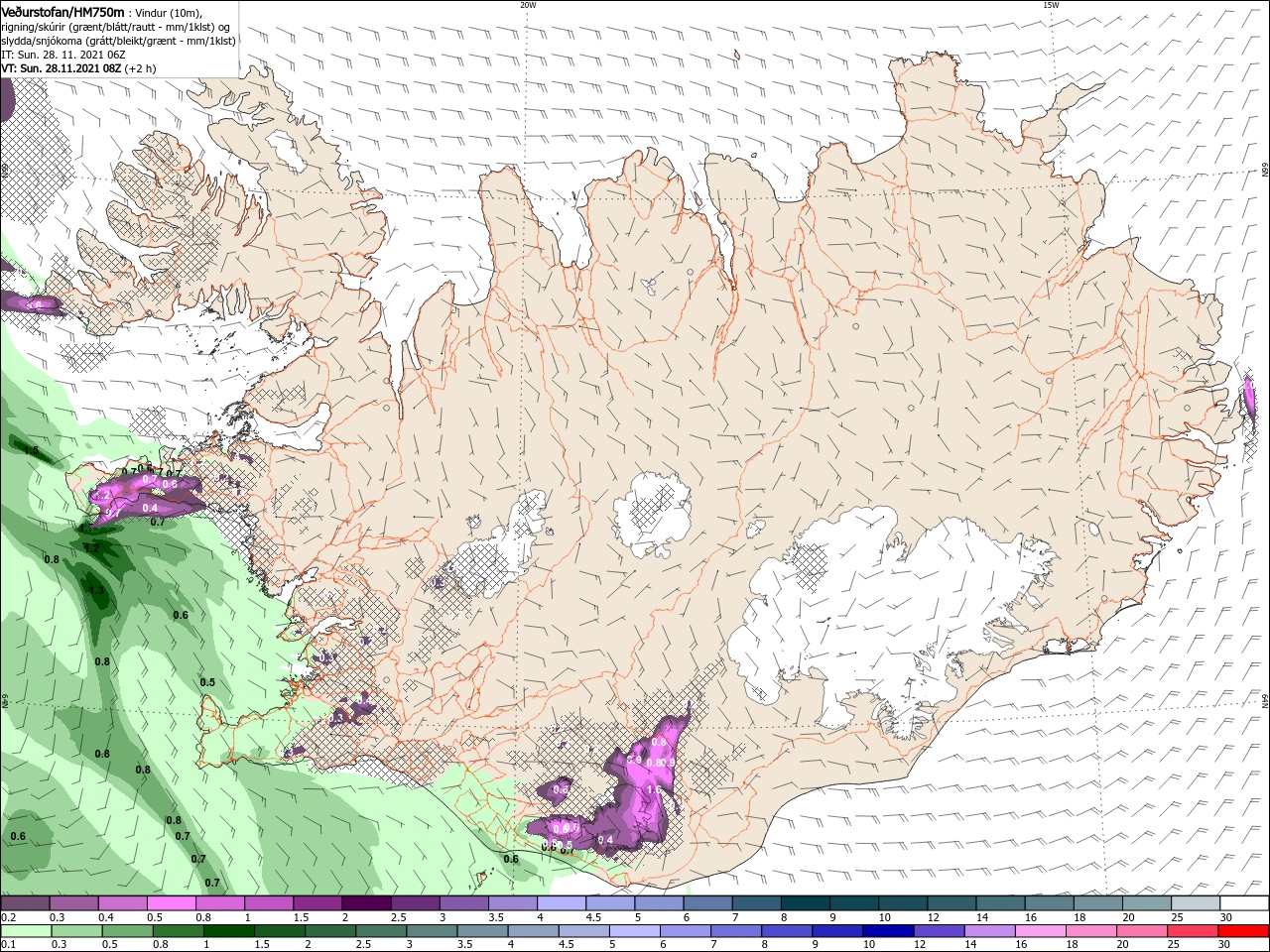1270x952 pixels.
Task: Pick the 4 grey-blue swatch in the lower legend
Action: 533,931
